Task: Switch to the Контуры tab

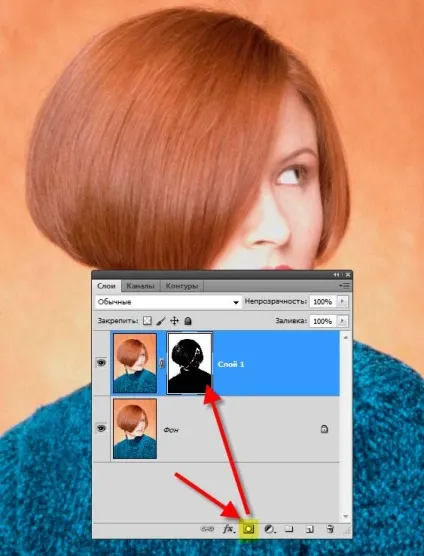Action: (182, 286)
